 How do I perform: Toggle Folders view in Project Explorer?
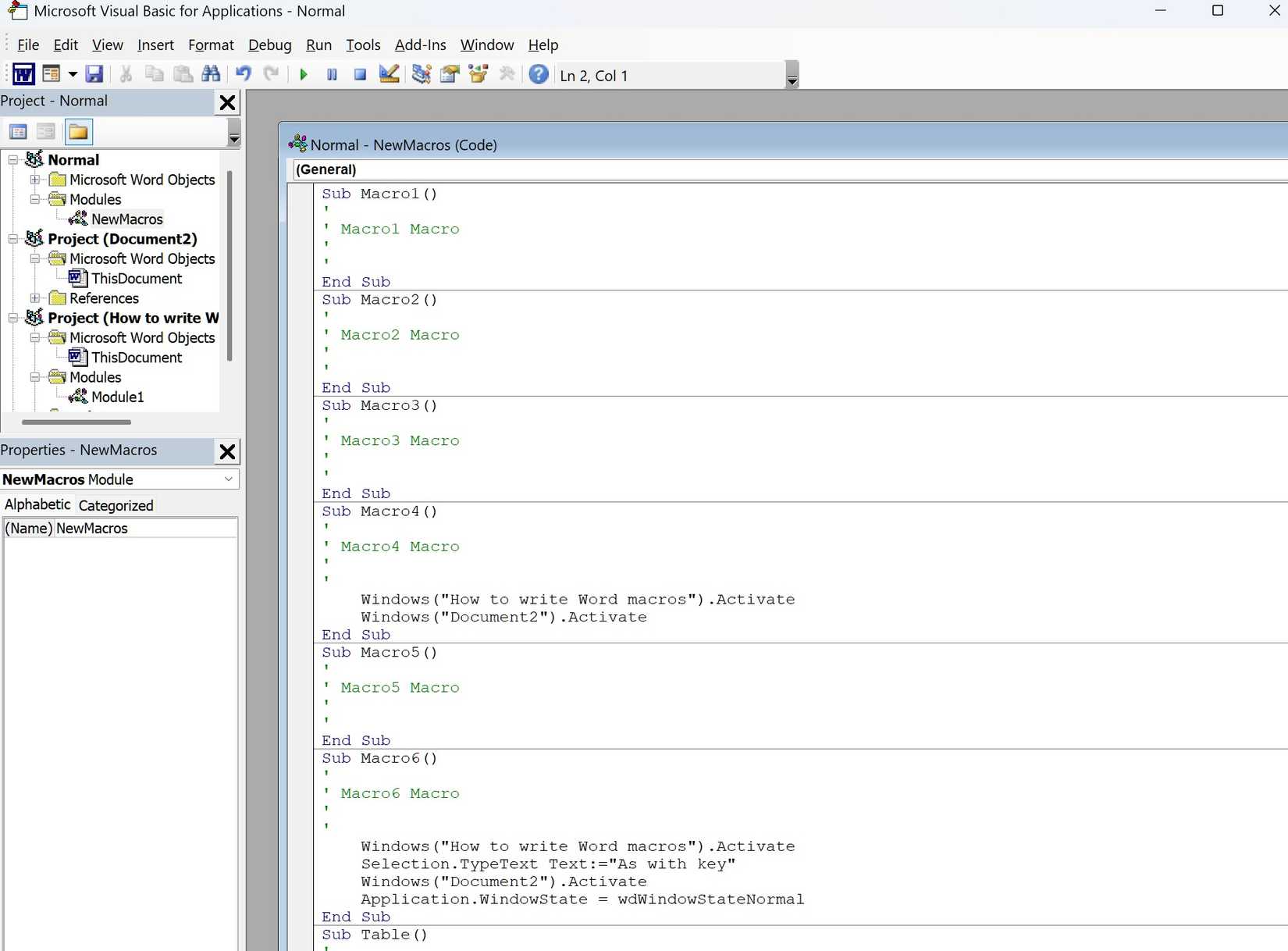click(78, 131)
